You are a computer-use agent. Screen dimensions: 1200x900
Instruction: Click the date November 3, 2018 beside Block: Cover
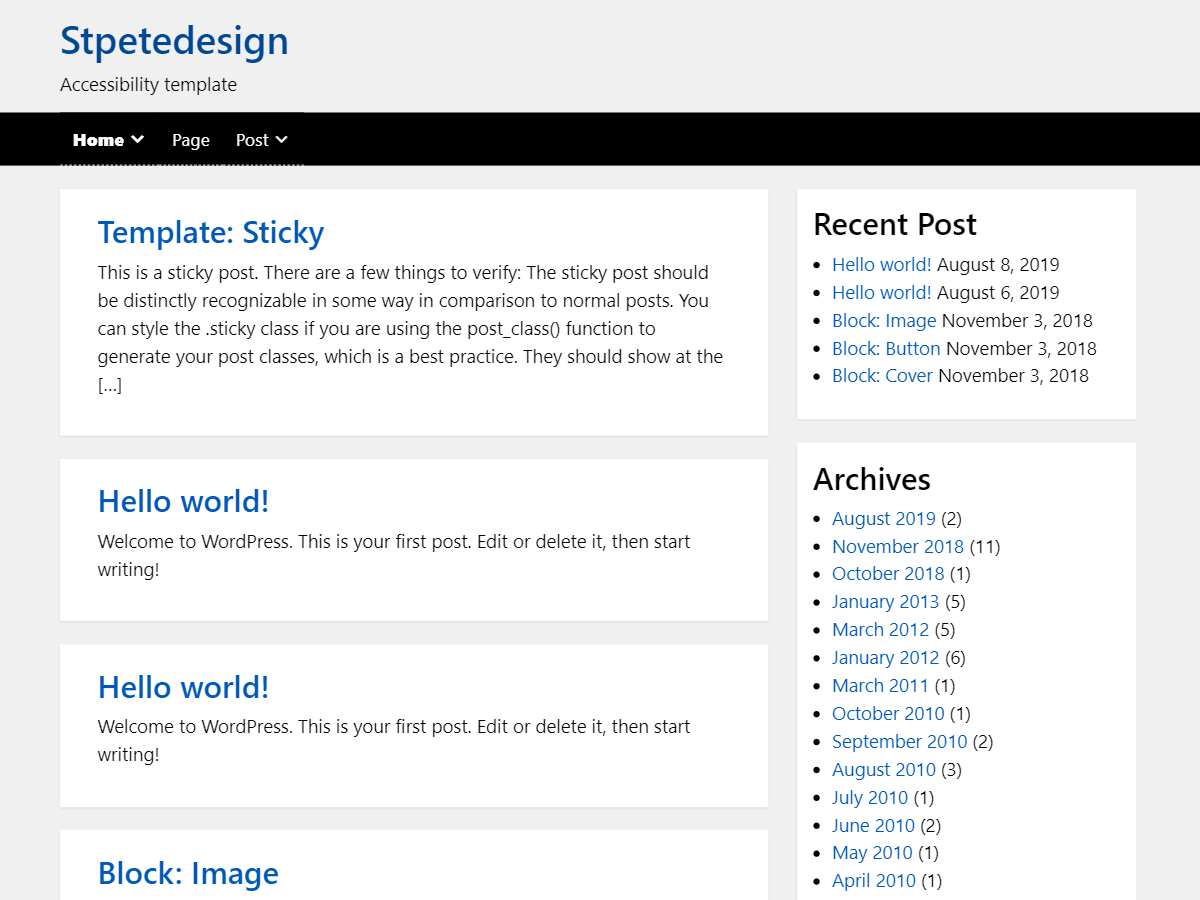(1014, 376)
